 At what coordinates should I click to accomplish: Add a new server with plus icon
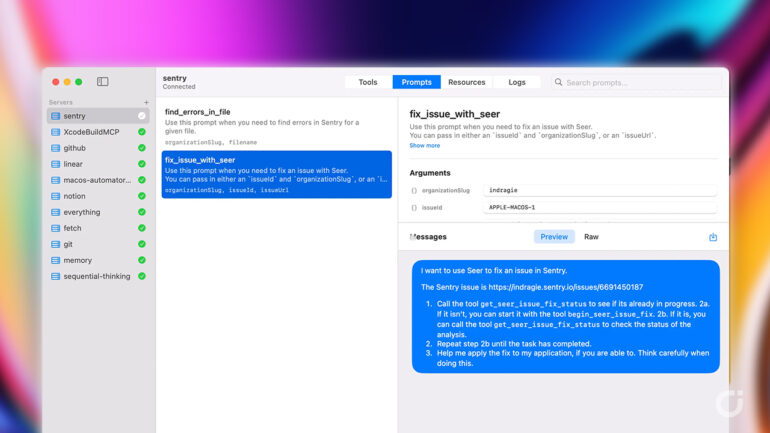tap(146, 102)
